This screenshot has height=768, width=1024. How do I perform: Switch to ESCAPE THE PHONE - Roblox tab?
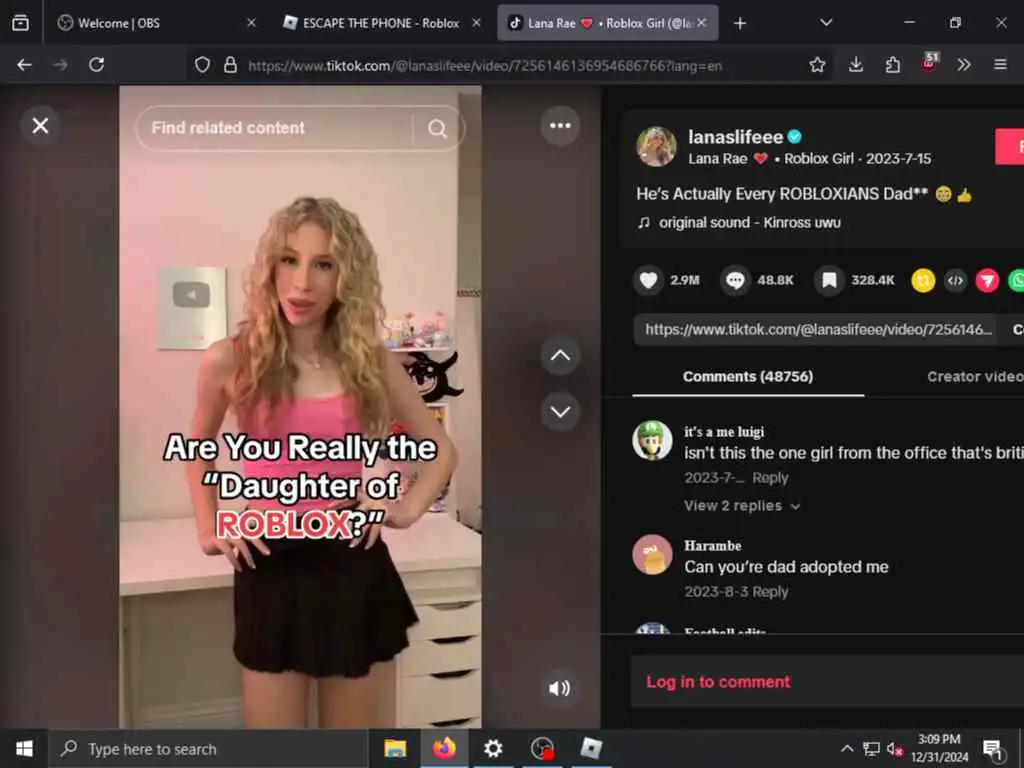(381, 24)
